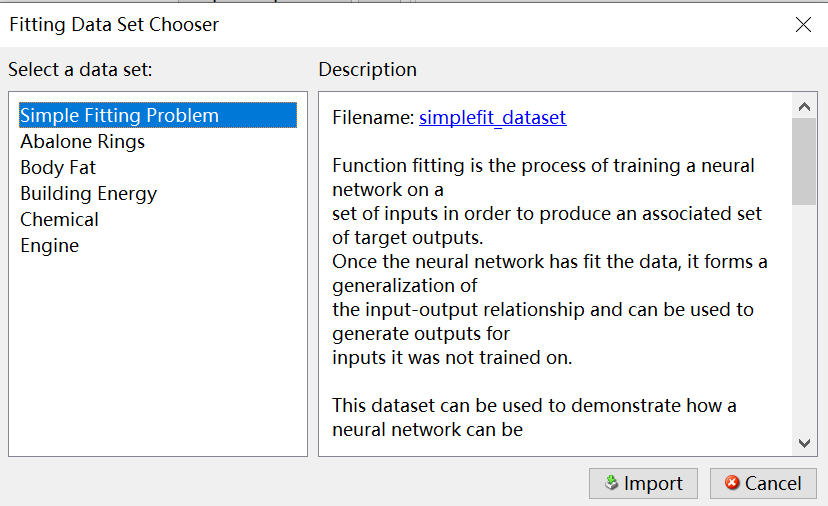Pick Building Energy in the data set list
This screenshot has height=506, width=828.
pyautogui.click(x=88, y=194)
